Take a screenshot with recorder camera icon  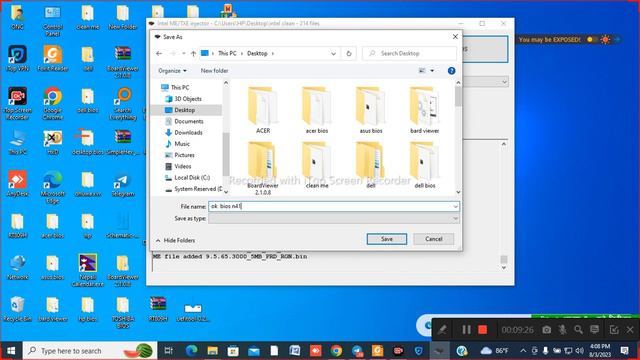(547, 329)
